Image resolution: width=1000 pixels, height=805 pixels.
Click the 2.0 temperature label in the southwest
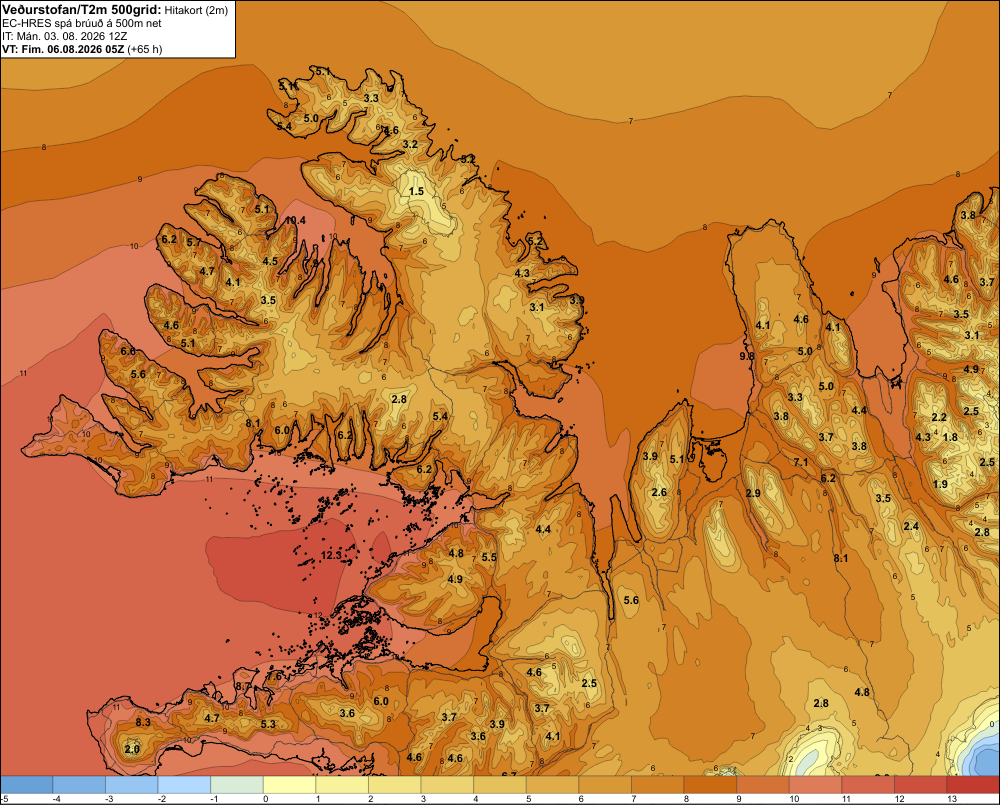[132, 749]
